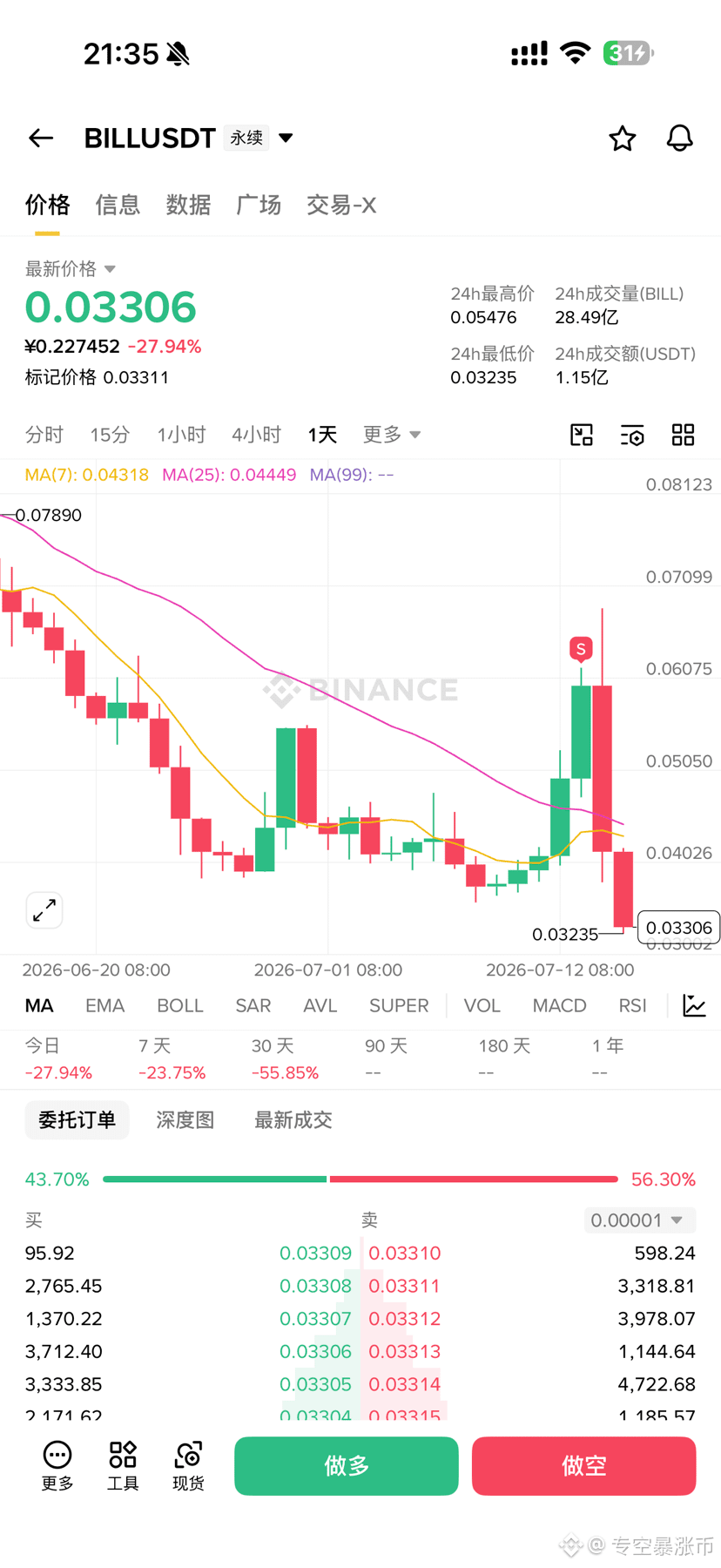
Task: Open the 委托订单 order book tab
Action: [x=77, y=1119]
